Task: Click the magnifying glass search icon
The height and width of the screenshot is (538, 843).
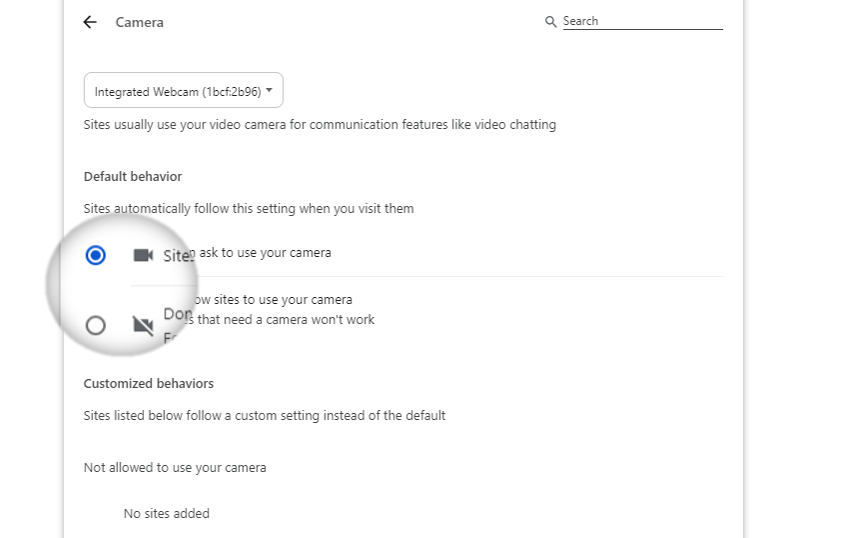Action: (550, 21)
